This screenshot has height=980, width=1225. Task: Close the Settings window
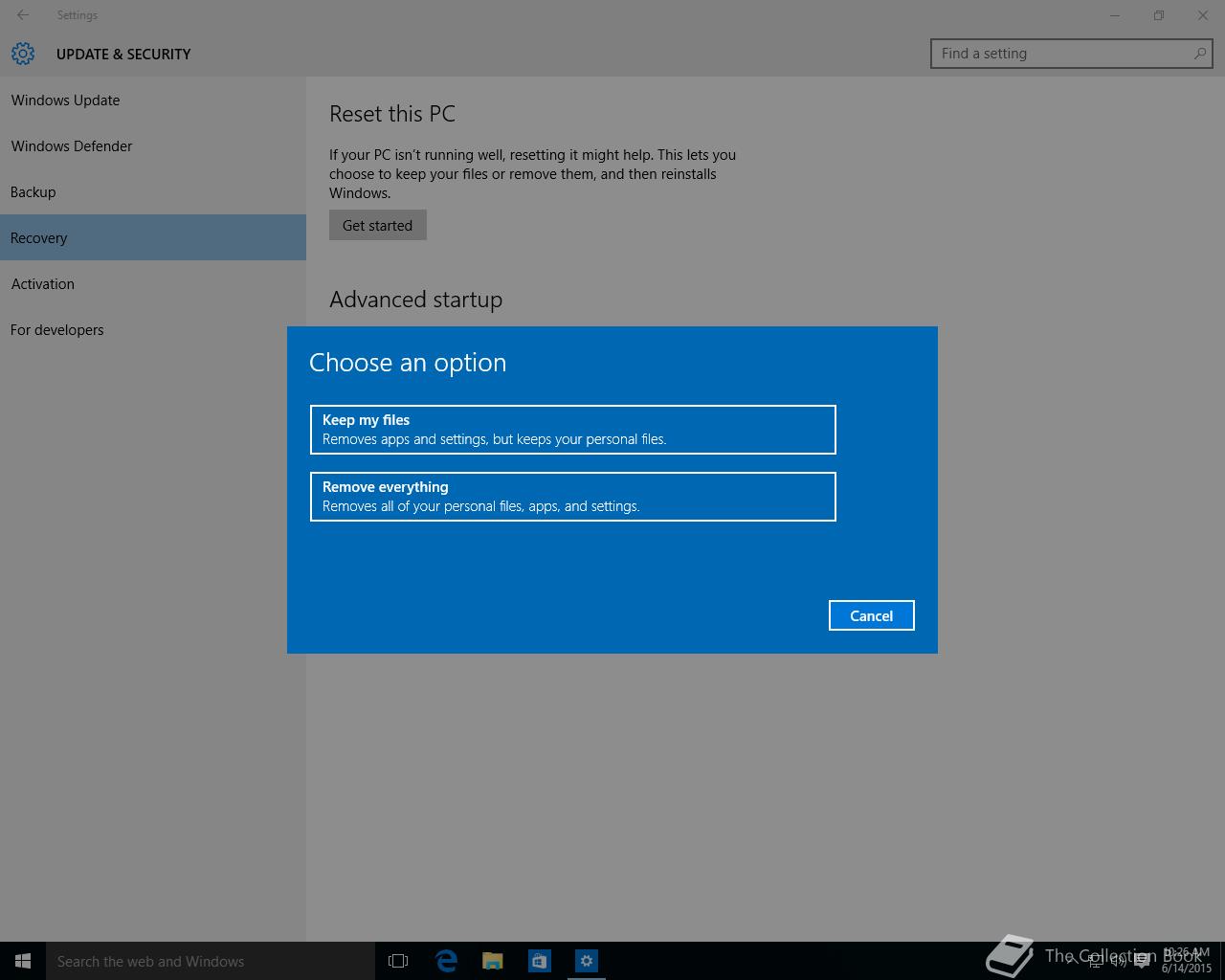(1203, 15)
